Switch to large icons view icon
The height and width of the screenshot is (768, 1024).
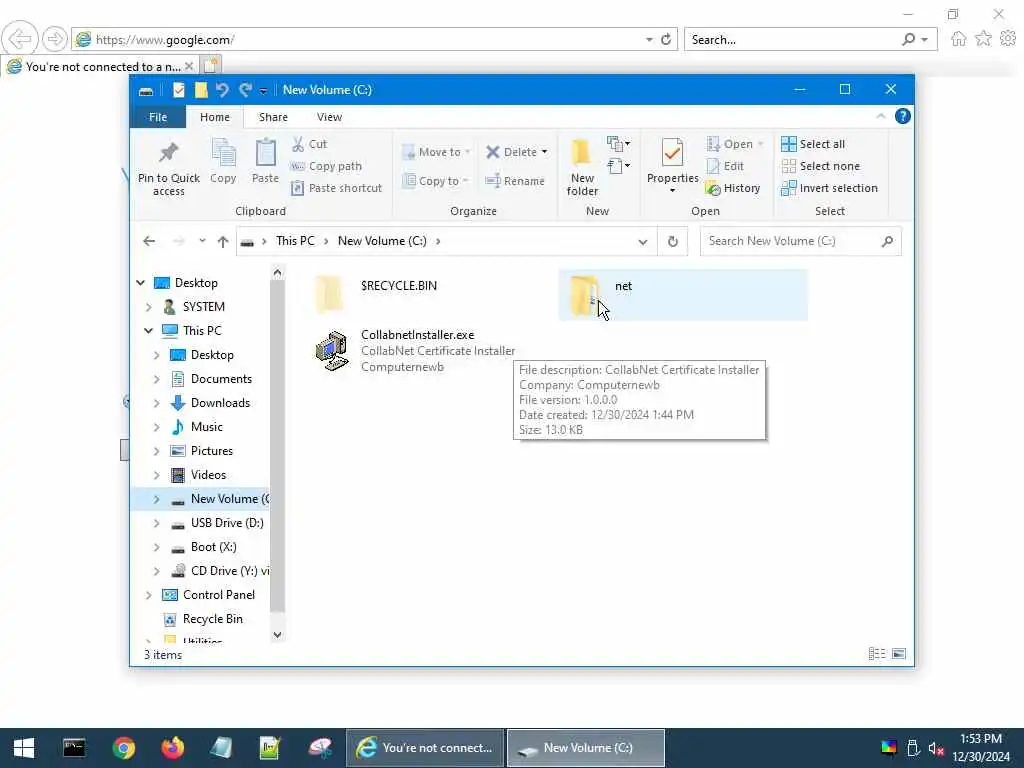coord(899,654)
